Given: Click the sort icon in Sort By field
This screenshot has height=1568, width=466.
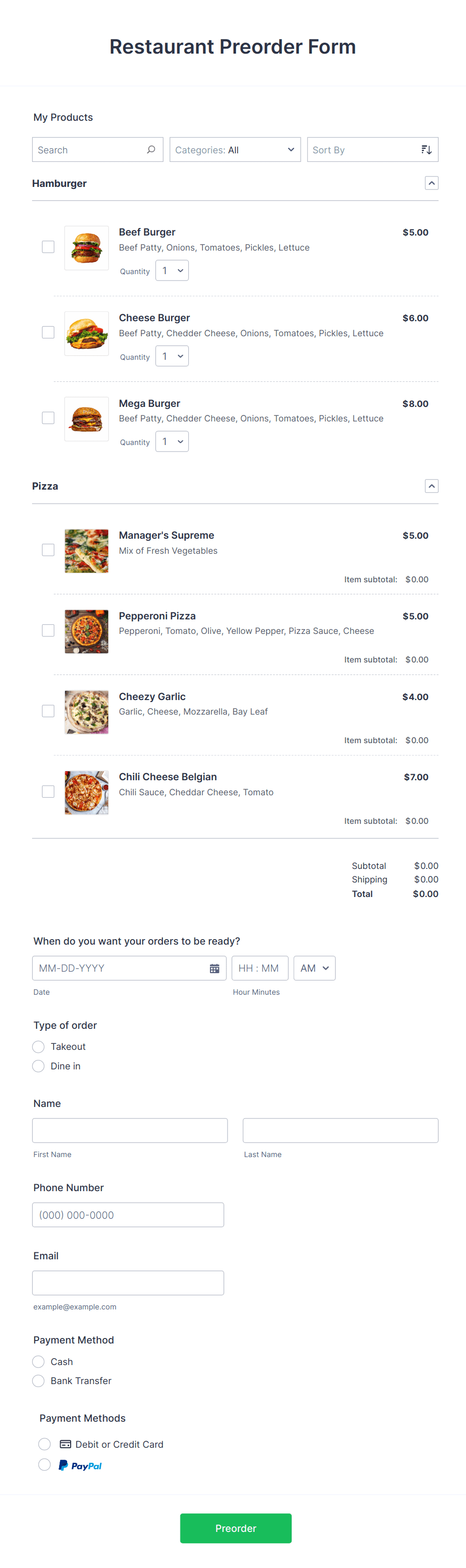Looking at the screenshot, I should click(426, 149).
